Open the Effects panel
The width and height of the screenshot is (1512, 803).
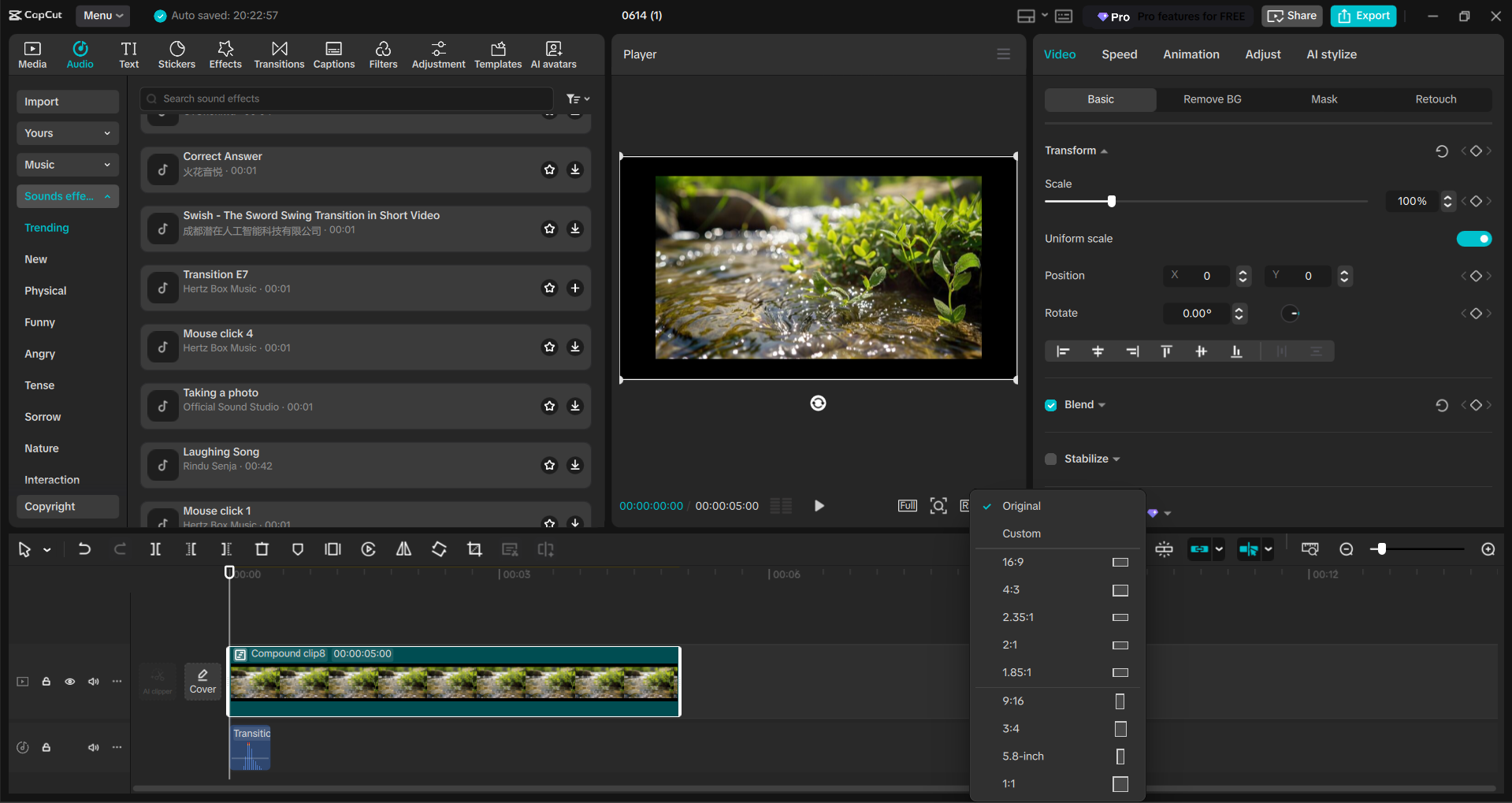pos(225,54)
